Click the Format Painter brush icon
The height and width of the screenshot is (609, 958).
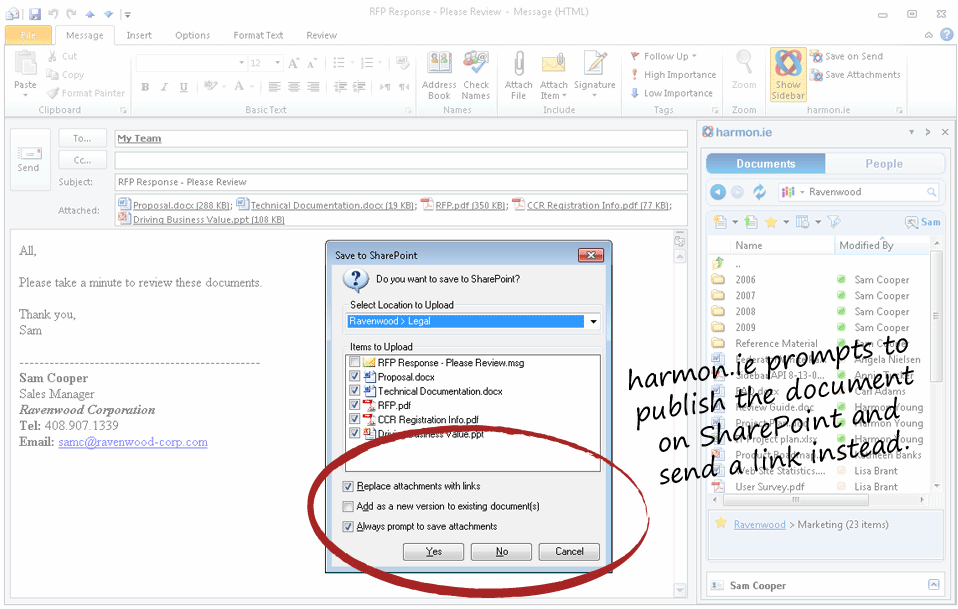pos(53,93)
